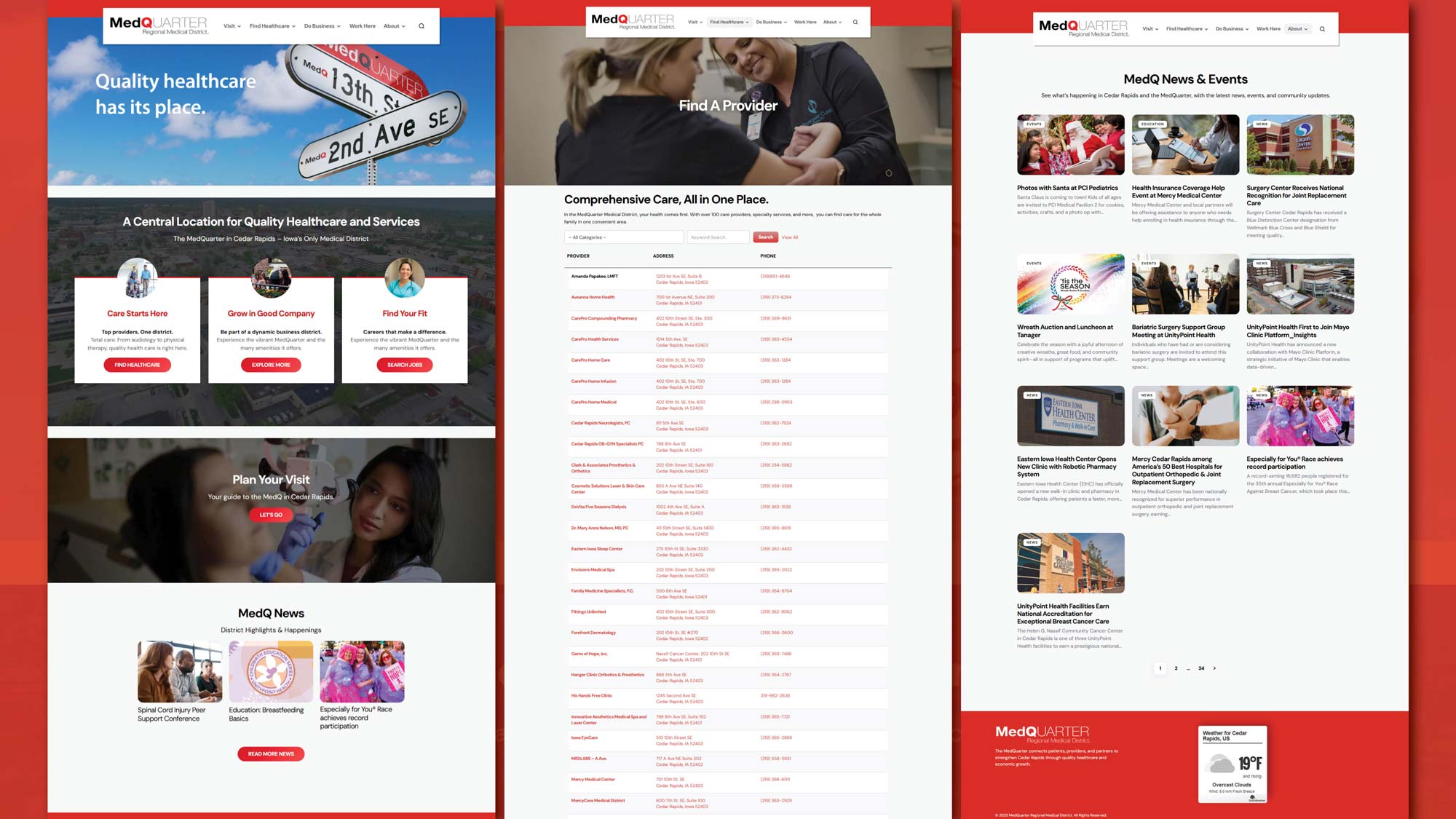This screenshot has height=819, width=1456.
Task: Click the View All link beside Search
Action: pos(789,237)
